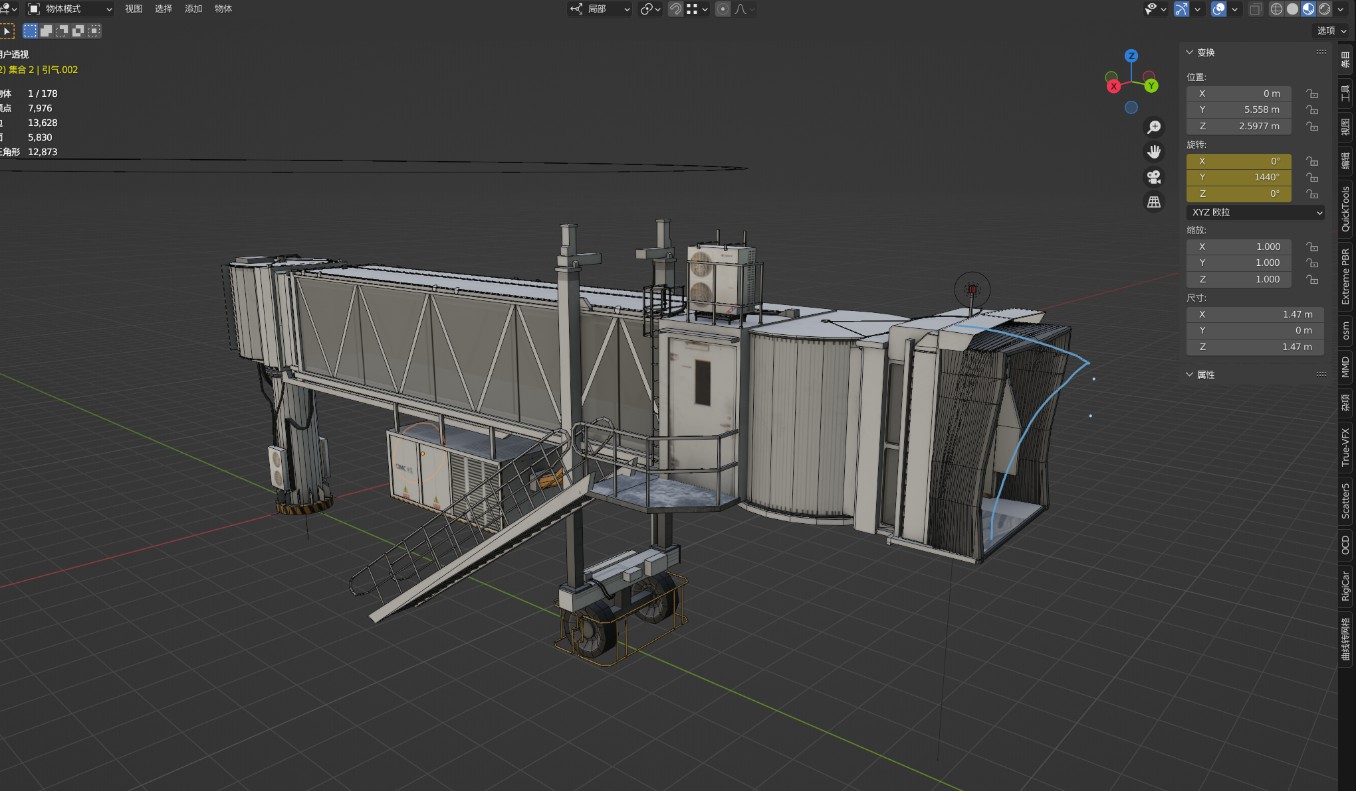This screenshot has height=791, width=1356.
Task: Select solid viewport shading sphere
Action: 1292,9
